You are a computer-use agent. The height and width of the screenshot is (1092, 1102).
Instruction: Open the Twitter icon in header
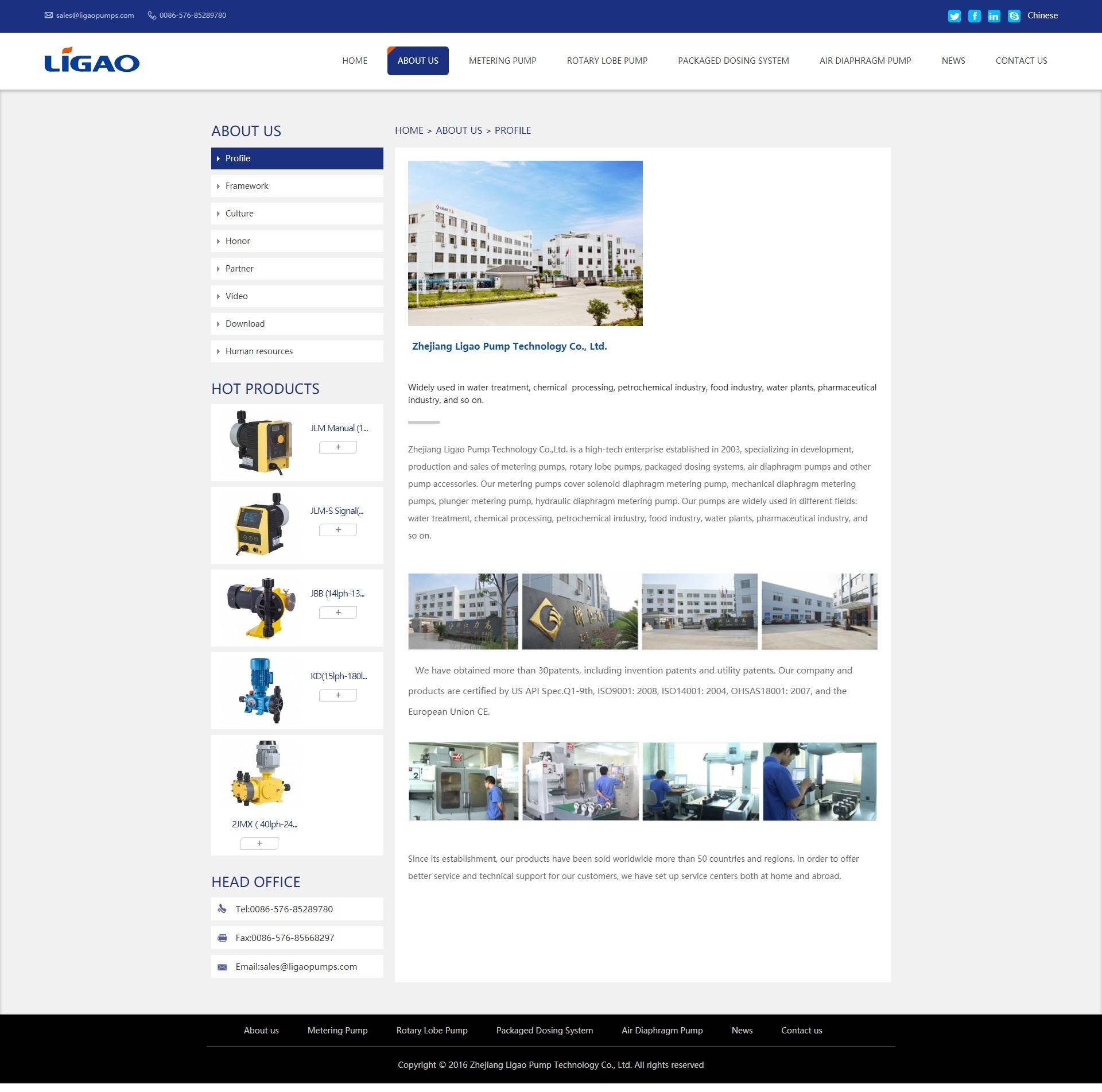(954, 16)
